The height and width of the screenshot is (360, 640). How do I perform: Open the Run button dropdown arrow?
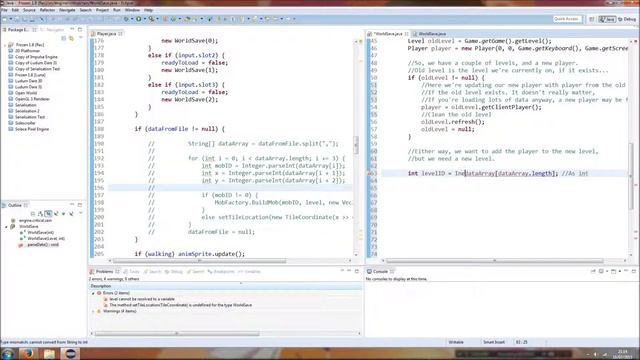[x=144, y=19]
